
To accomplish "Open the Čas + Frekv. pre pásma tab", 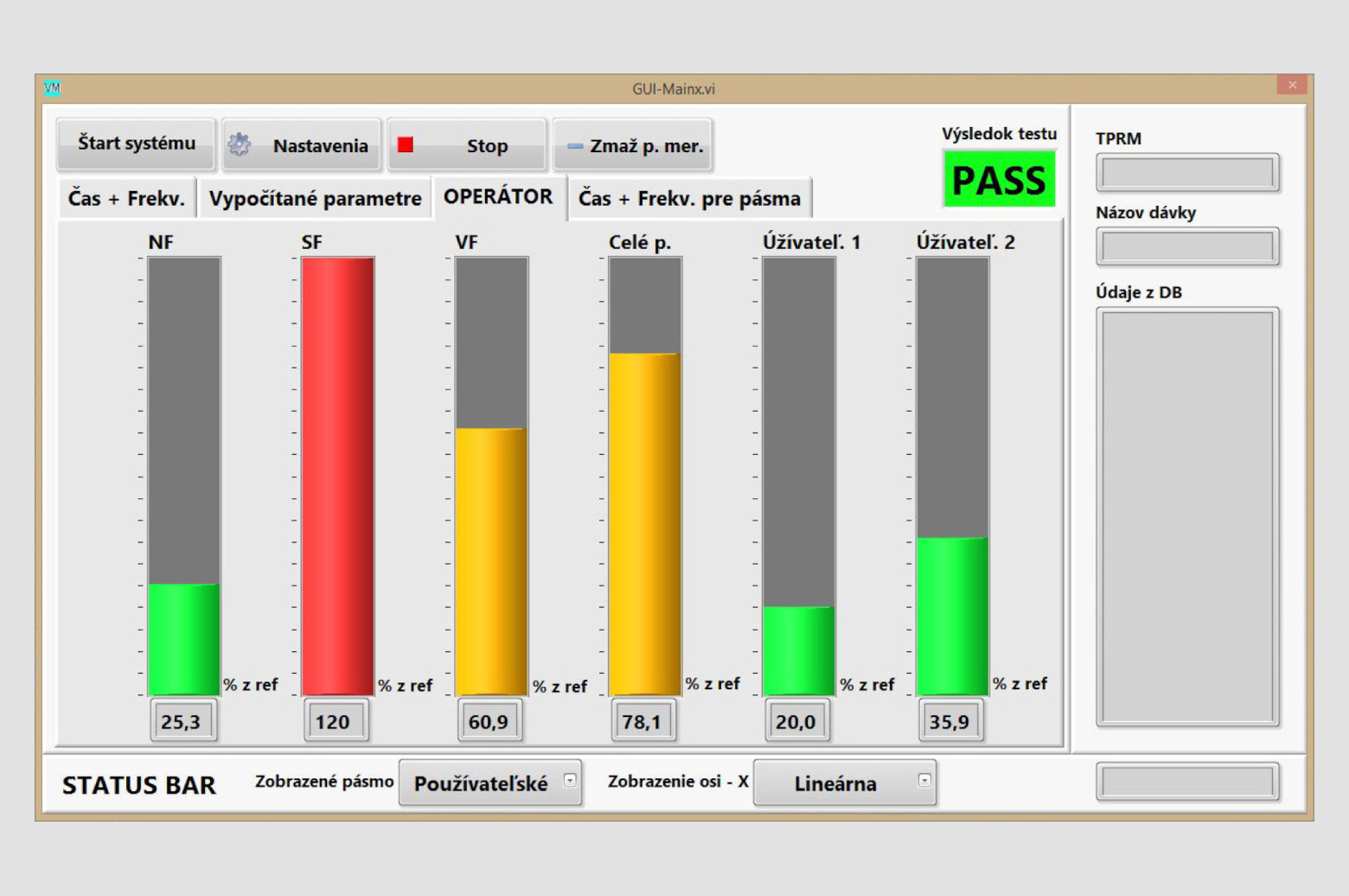I will (x=689, y=198).
